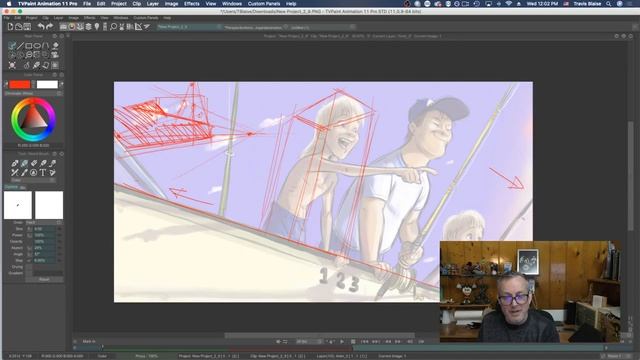Select the red A color swatch
The image size is (640, 360).
(20, 84)
